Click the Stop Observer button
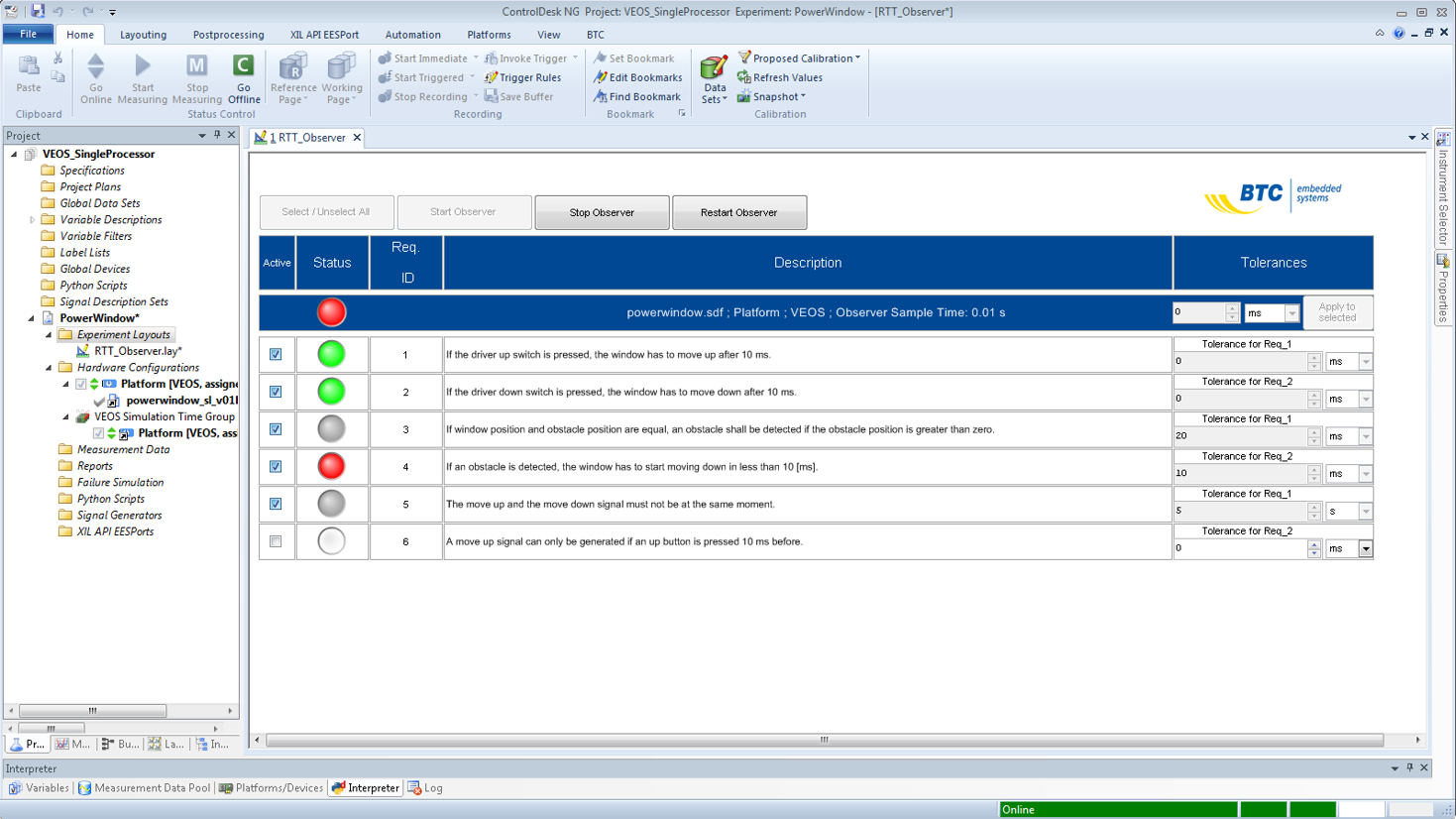1456x819 pixels. pyautogui.click(x=602, y=212)
